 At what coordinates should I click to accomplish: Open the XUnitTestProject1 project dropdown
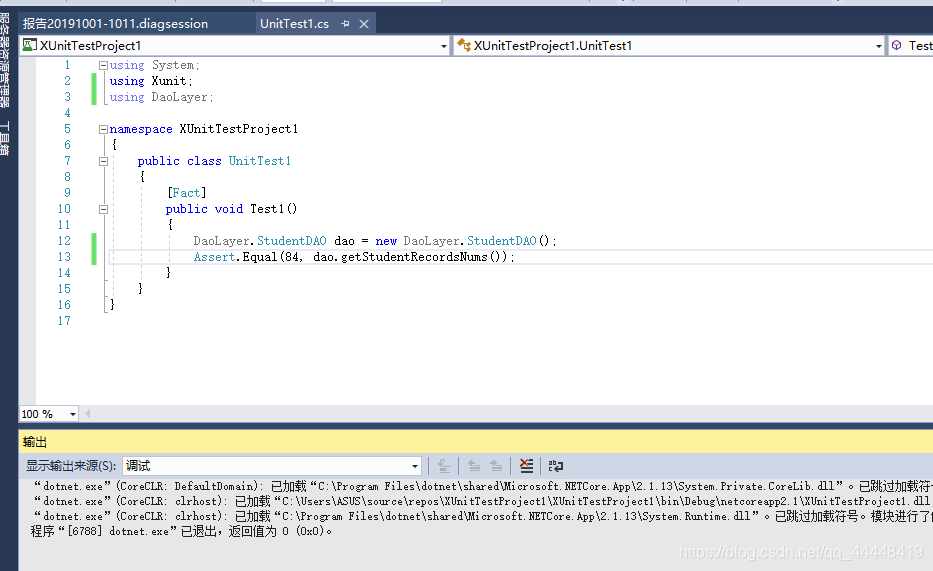pyautogui.click(x=444, y=46)
